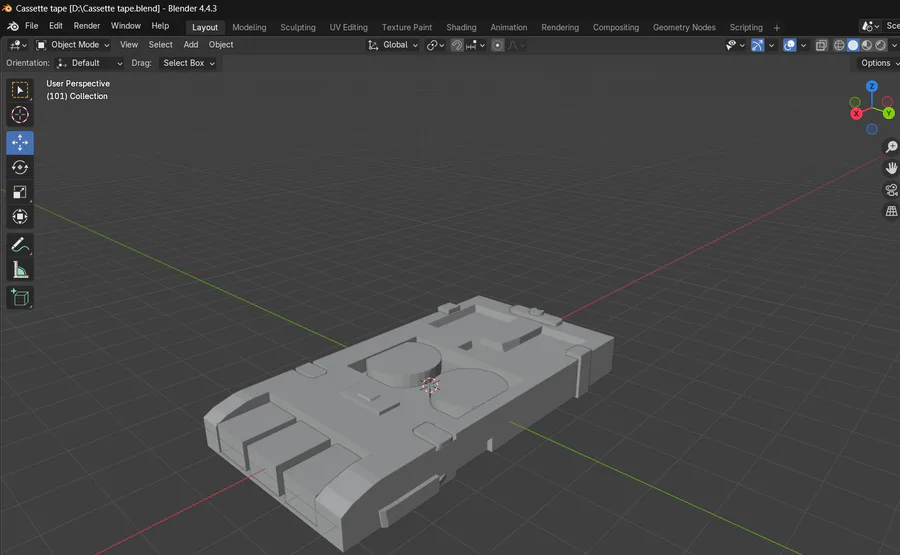Select the Add Cube tool
Screen dimensions: 900x555
point(20,298)
